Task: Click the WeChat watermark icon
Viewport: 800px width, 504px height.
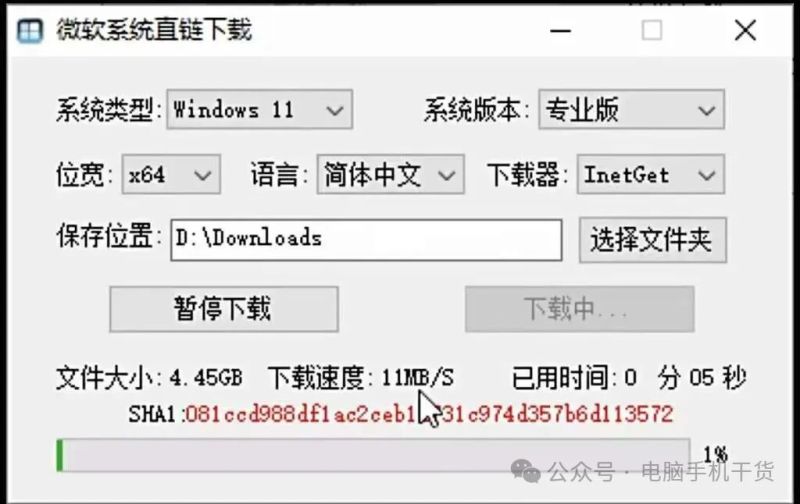Action: click(x=525, y=470)
